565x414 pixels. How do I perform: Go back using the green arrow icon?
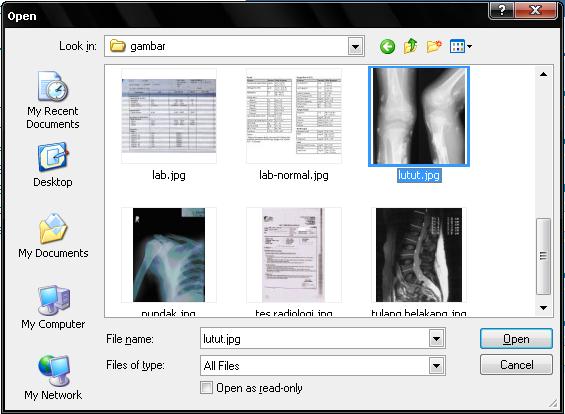point(387,46)
